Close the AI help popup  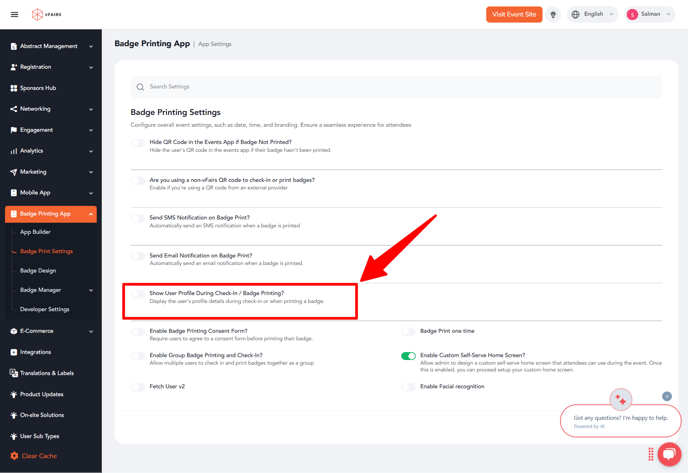click(667, 396)
